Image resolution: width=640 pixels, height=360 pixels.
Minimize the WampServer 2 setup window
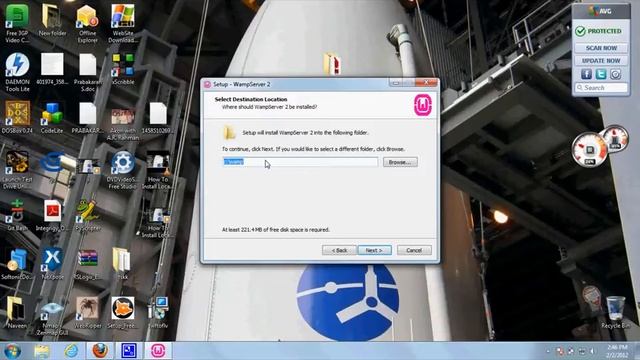(395, 83)
